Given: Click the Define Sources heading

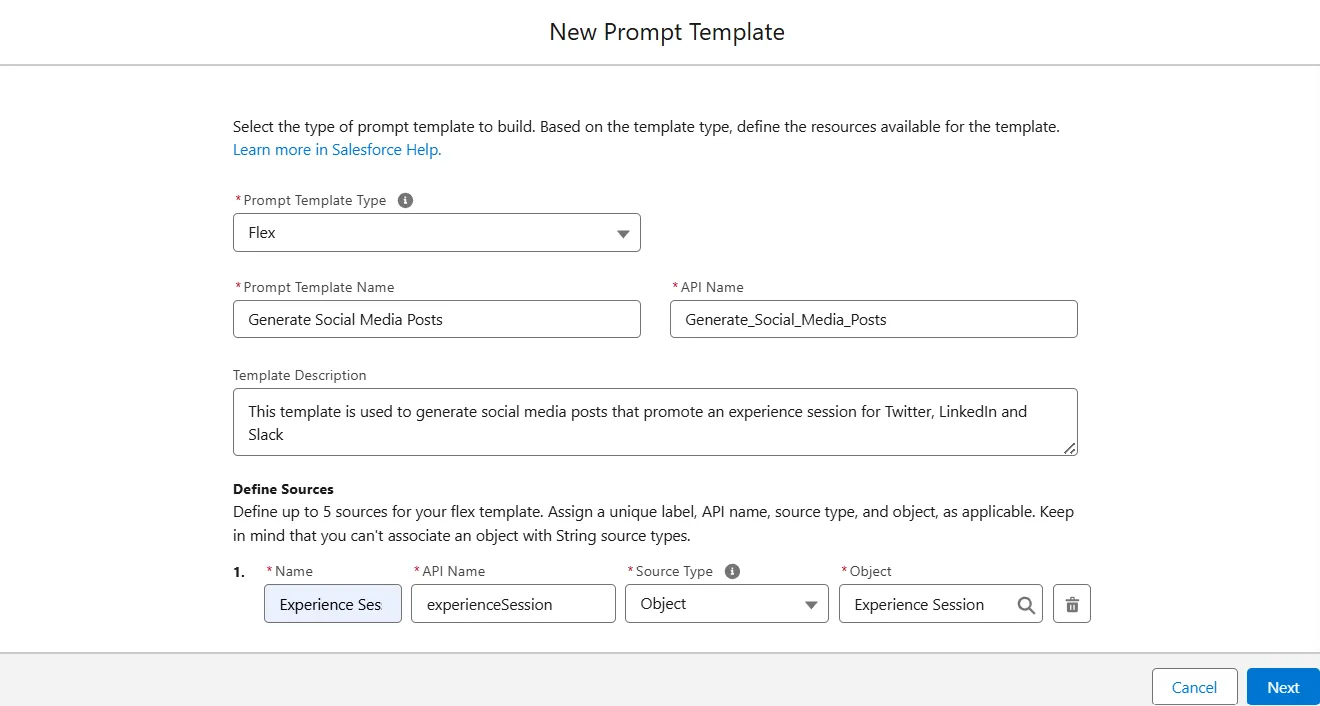Looking at the screenshot, I should click(283, 489).
